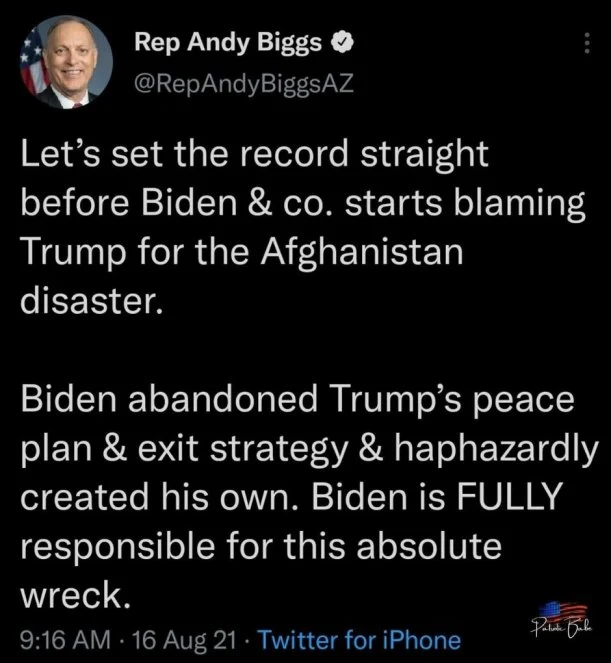Click the blue verified badge
Image resolution: width=611 pixels, height=663 pixels.
point(342,42)
